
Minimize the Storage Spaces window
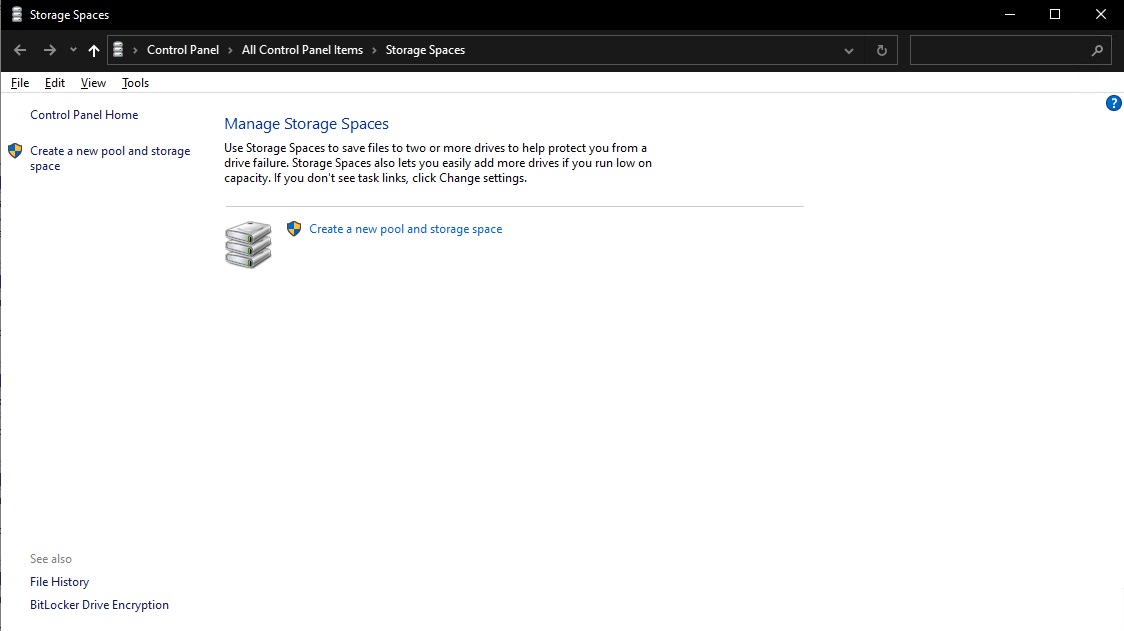tap(1010, 14)
